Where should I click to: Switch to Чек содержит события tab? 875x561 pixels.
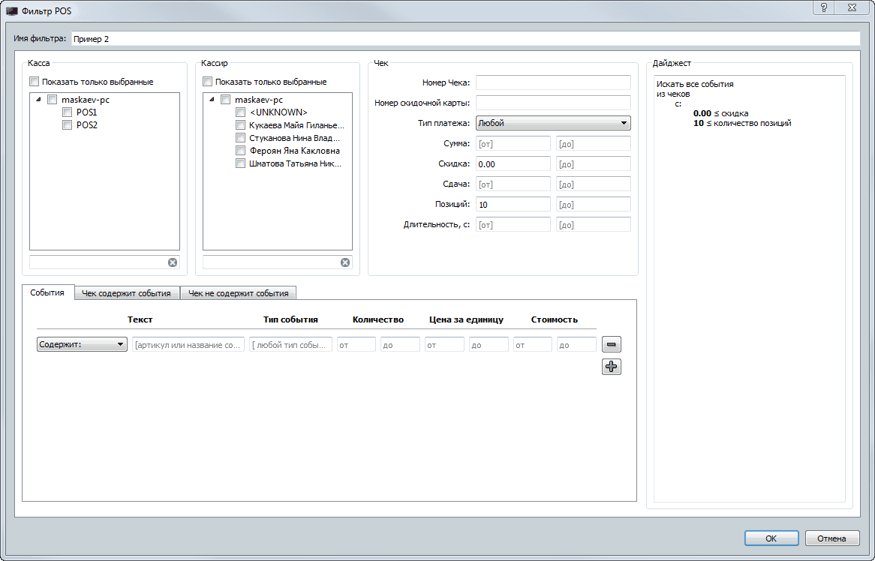[x=126, y=293]
